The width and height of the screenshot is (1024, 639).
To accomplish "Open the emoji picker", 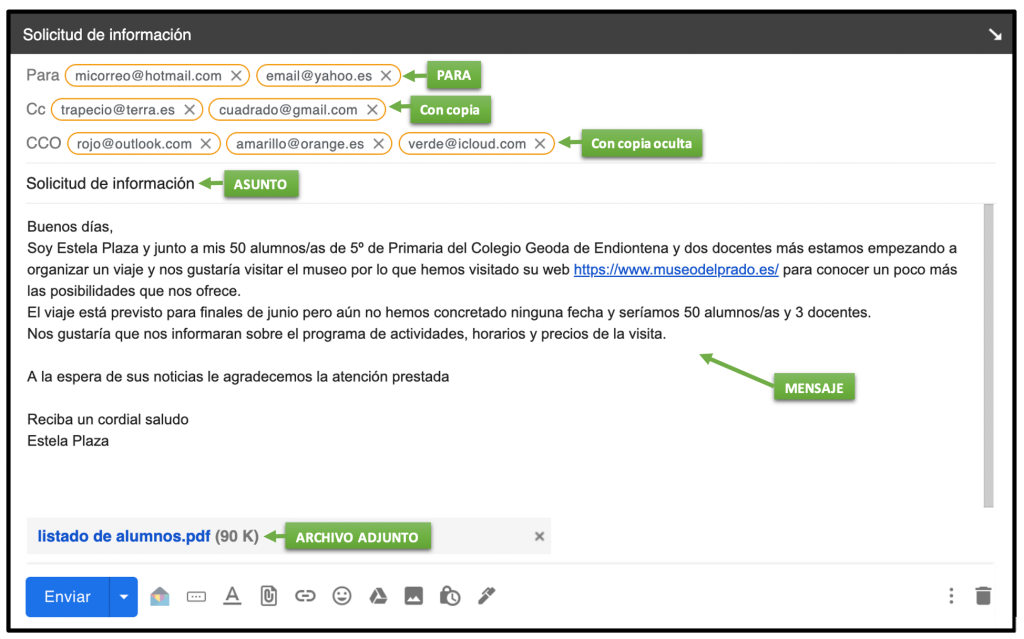I will click(342, 596).
